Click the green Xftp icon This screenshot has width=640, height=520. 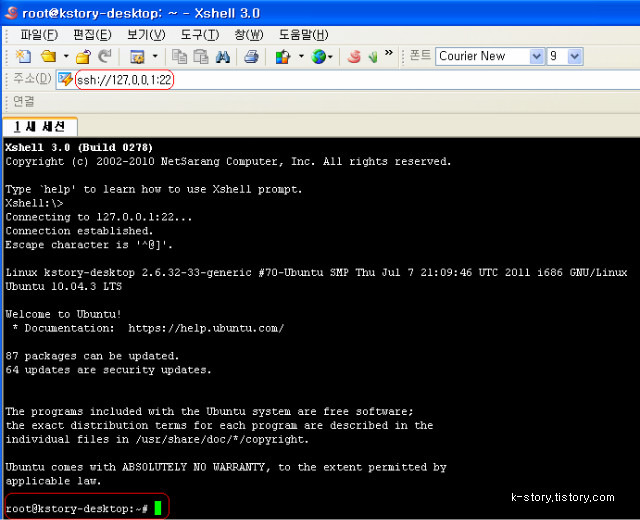pos(373,56)
